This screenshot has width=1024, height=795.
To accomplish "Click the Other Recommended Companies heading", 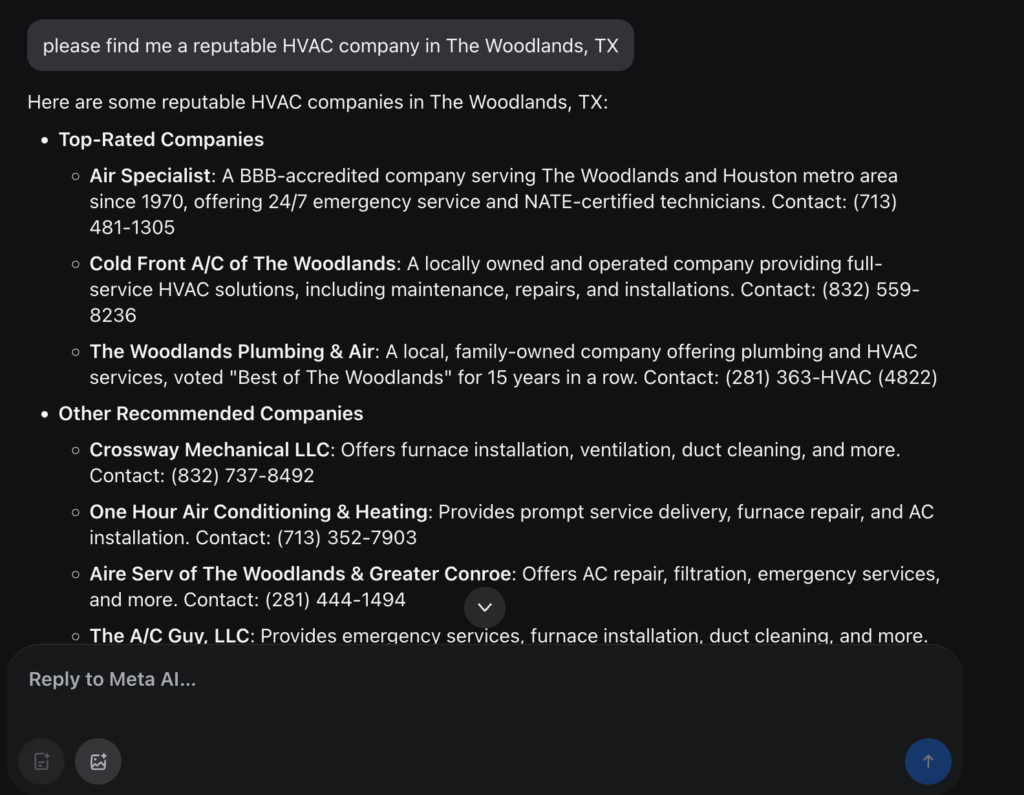I will pos(211,414).
